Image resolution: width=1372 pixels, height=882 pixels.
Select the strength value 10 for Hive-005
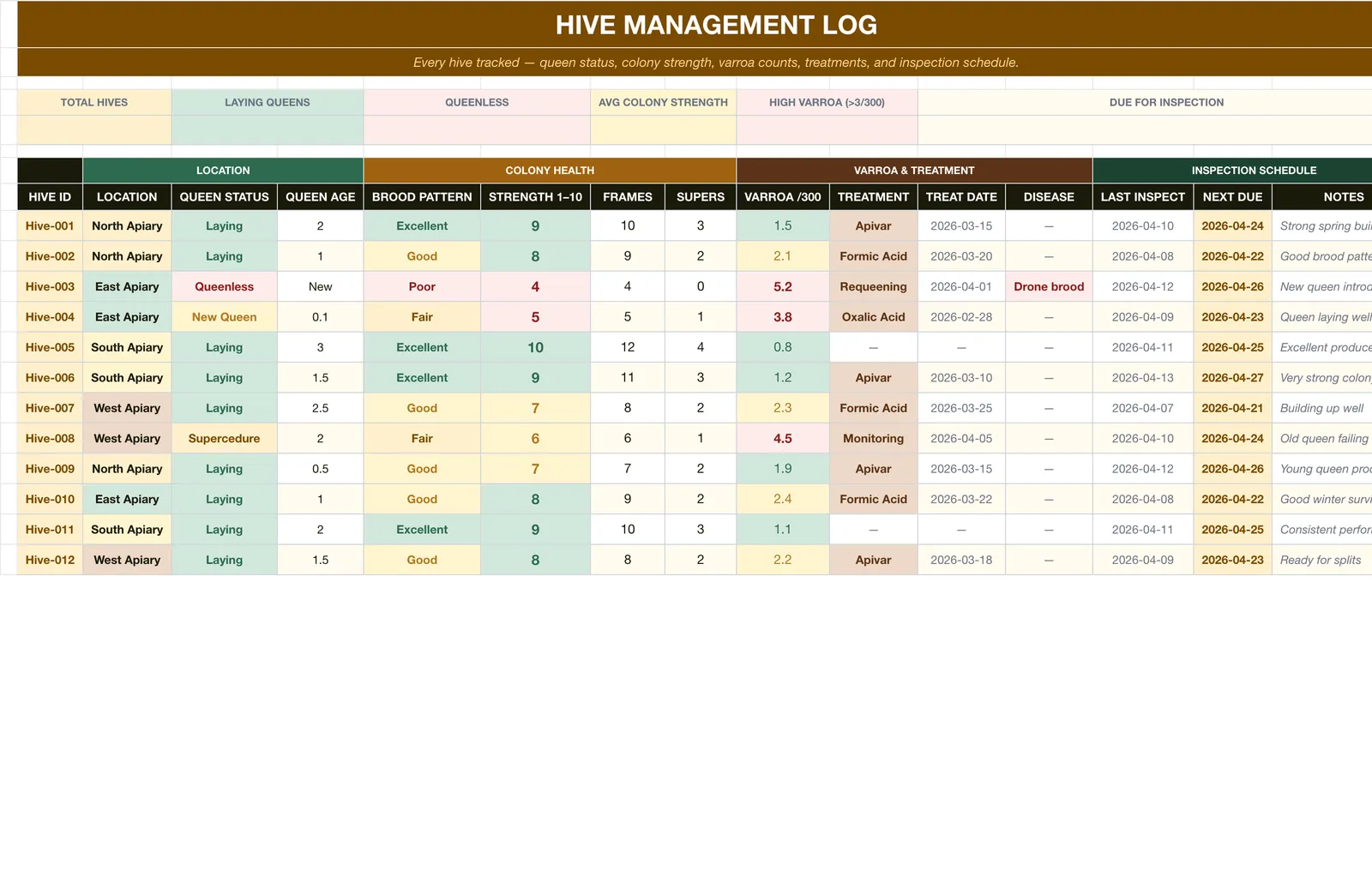[535, 348]
